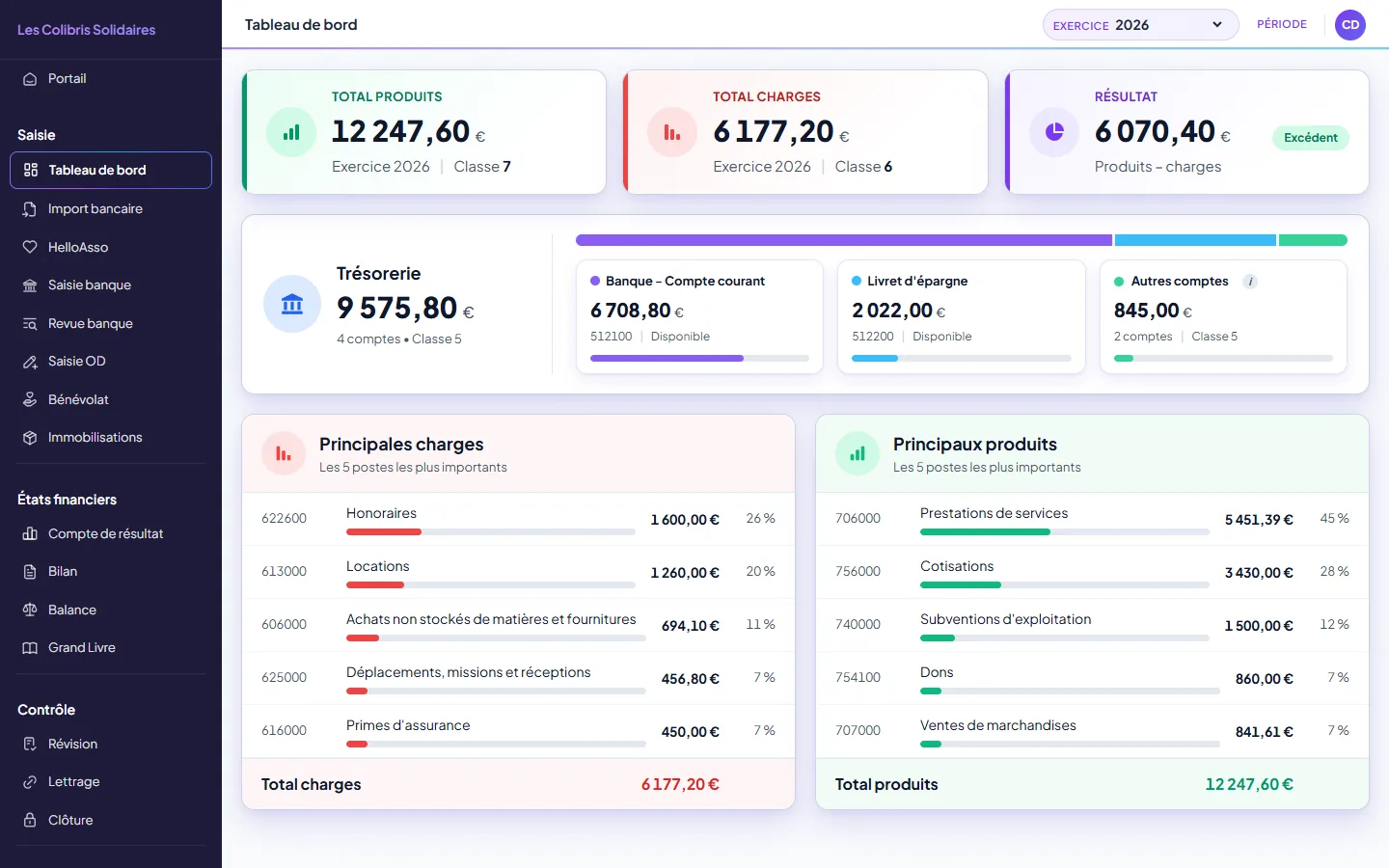Select Tableau de bord in sidebar

(x=111, y=170)
